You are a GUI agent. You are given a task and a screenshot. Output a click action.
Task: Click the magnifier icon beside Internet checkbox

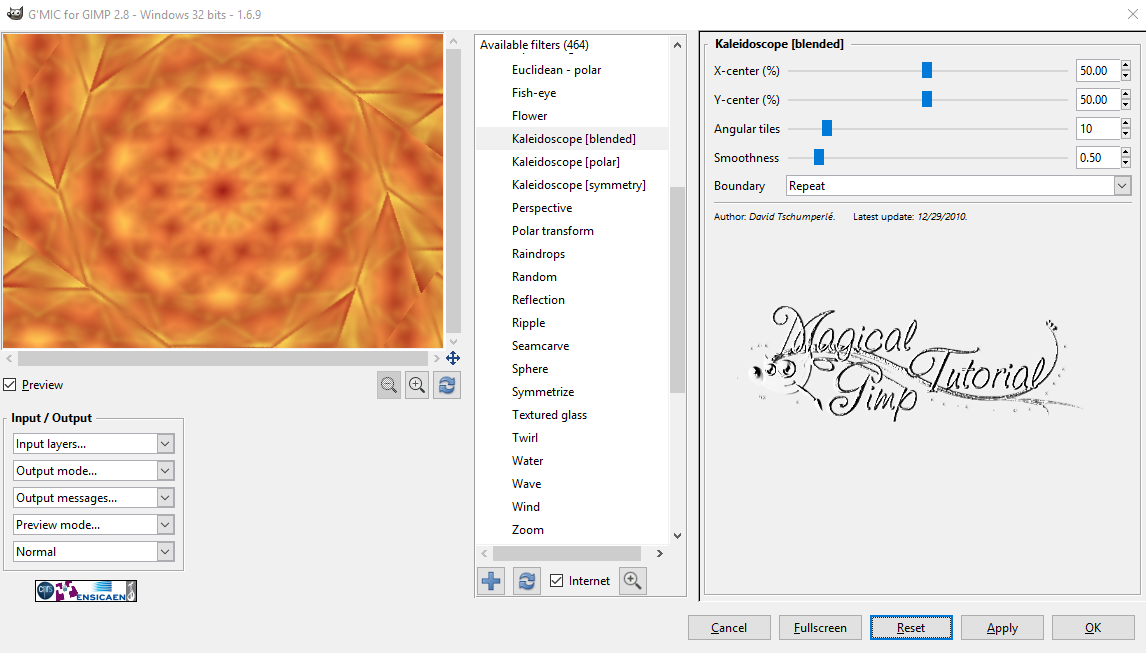coord(632,580)
